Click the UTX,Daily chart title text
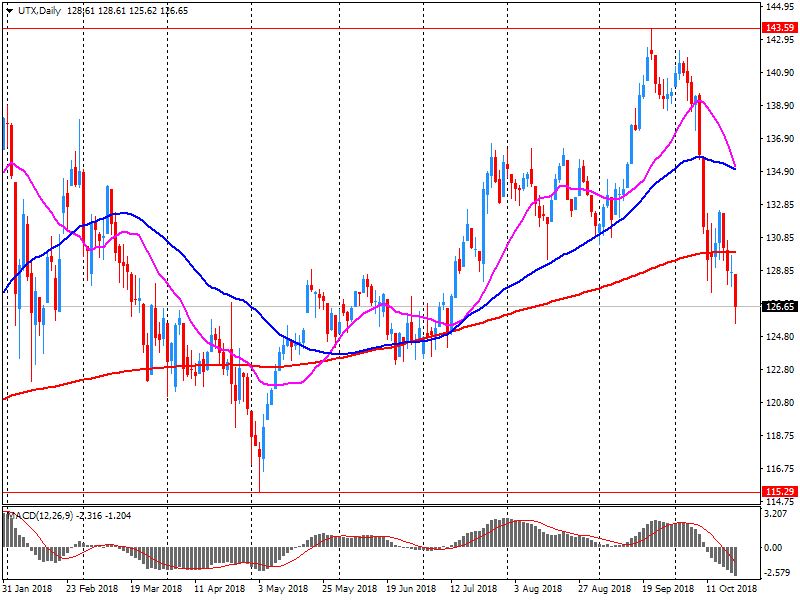 coord(39,11)
